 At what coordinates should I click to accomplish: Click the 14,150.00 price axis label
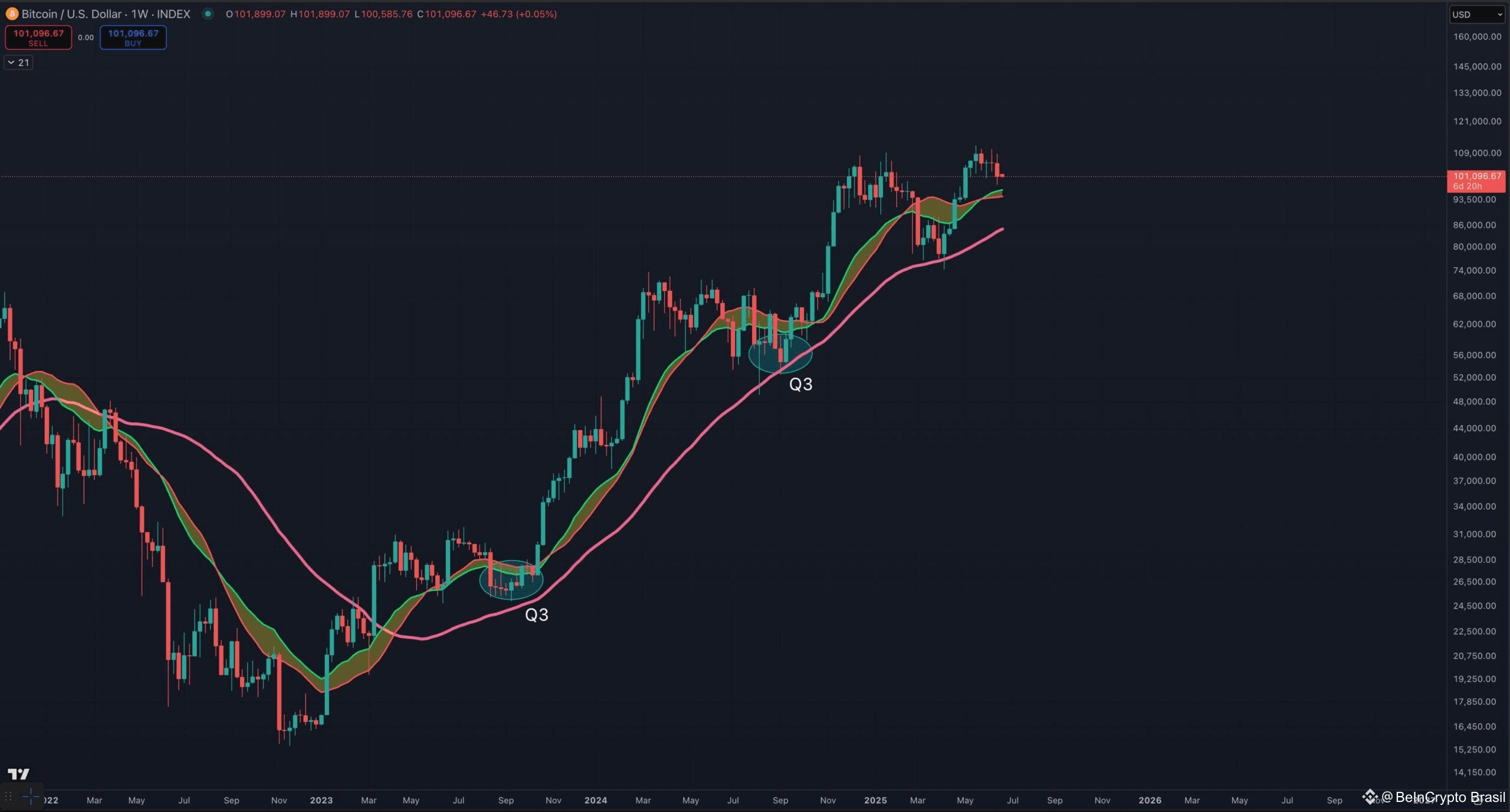point(1475,772)
